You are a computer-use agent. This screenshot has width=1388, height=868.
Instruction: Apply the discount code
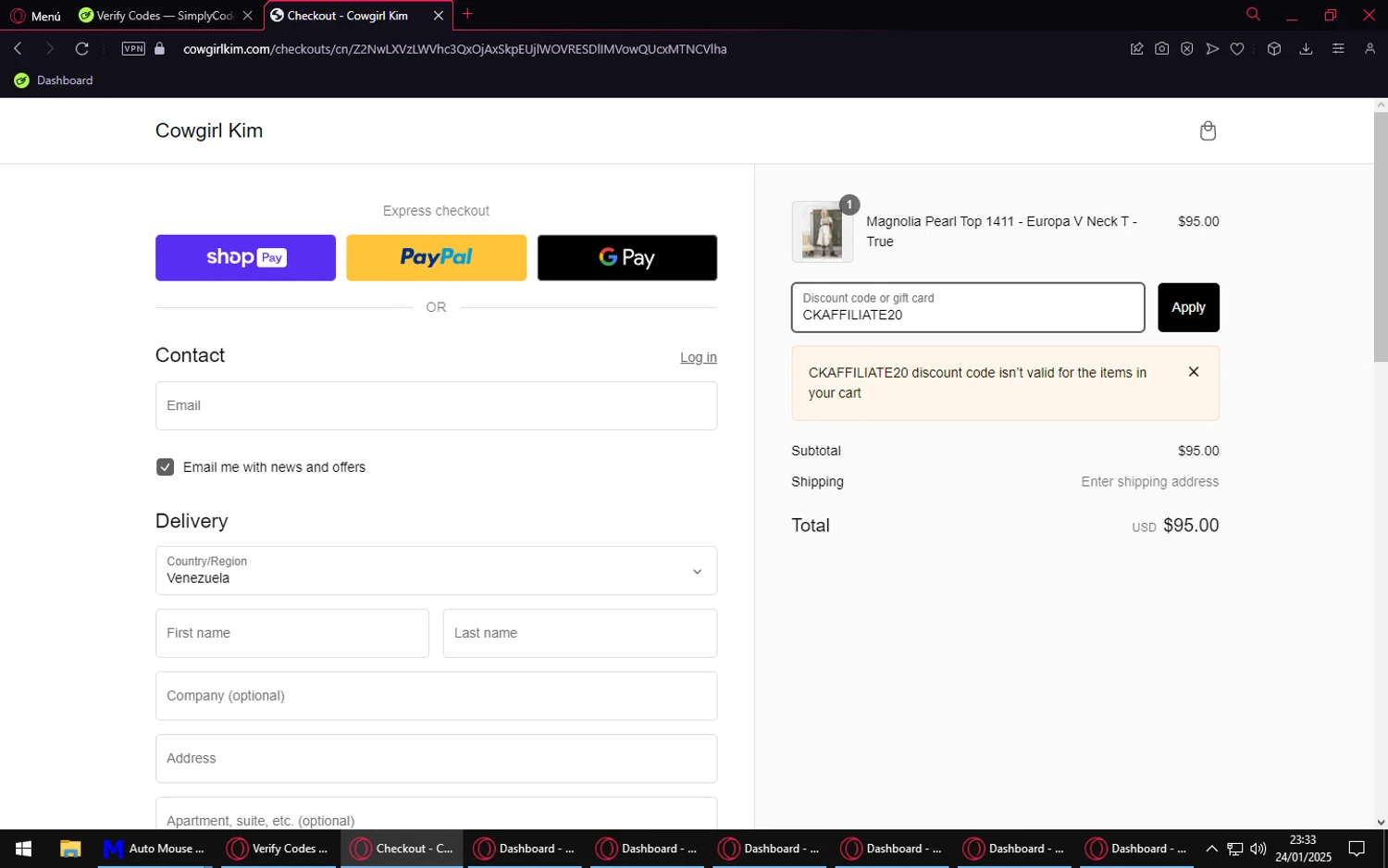(1188, 307)
